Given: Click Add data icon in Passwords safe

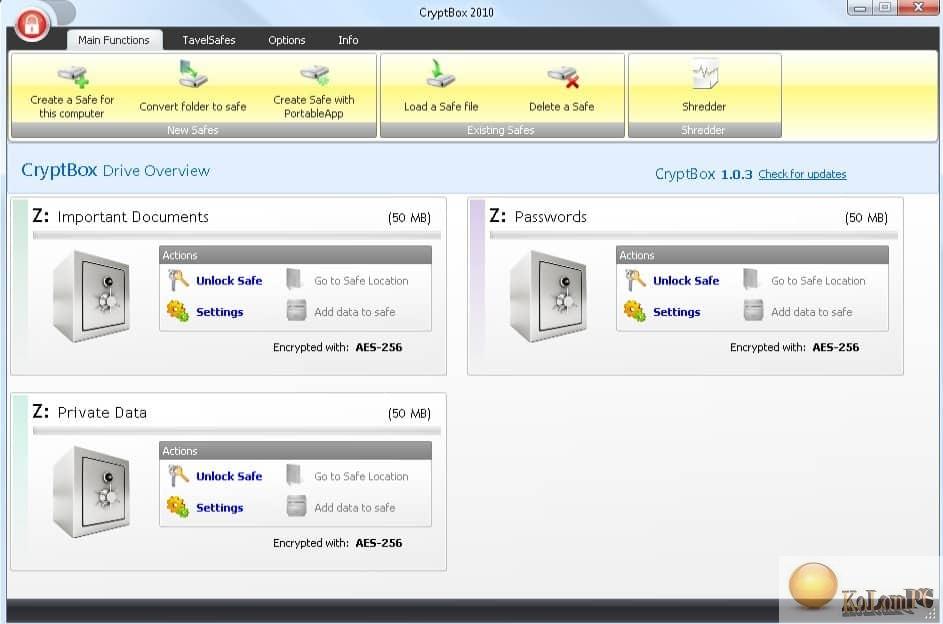Looking at the screenshot, I should 754,311.
